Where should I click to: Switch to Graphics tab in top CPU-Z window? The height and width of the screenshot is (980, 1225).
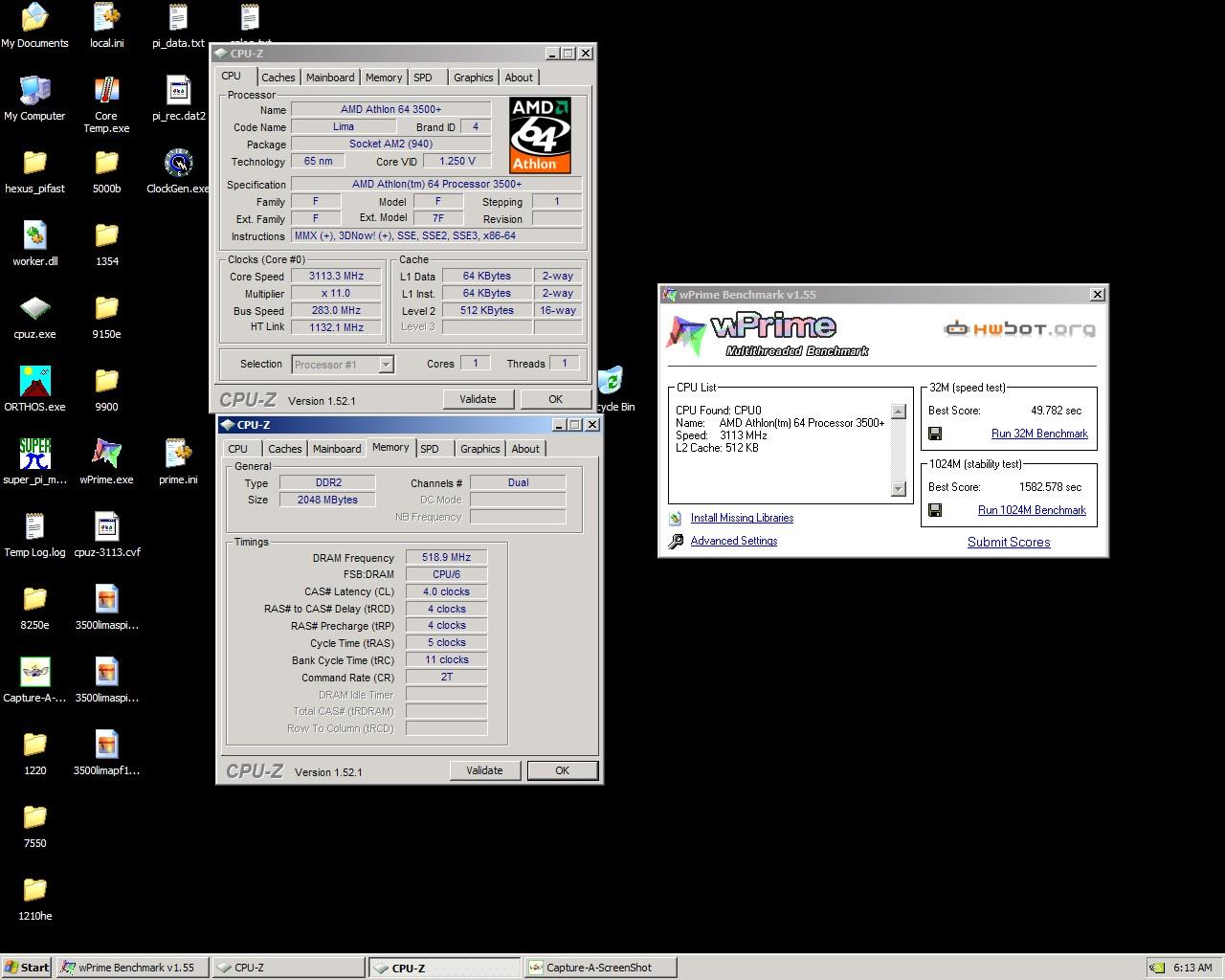(x=474, y=78)
